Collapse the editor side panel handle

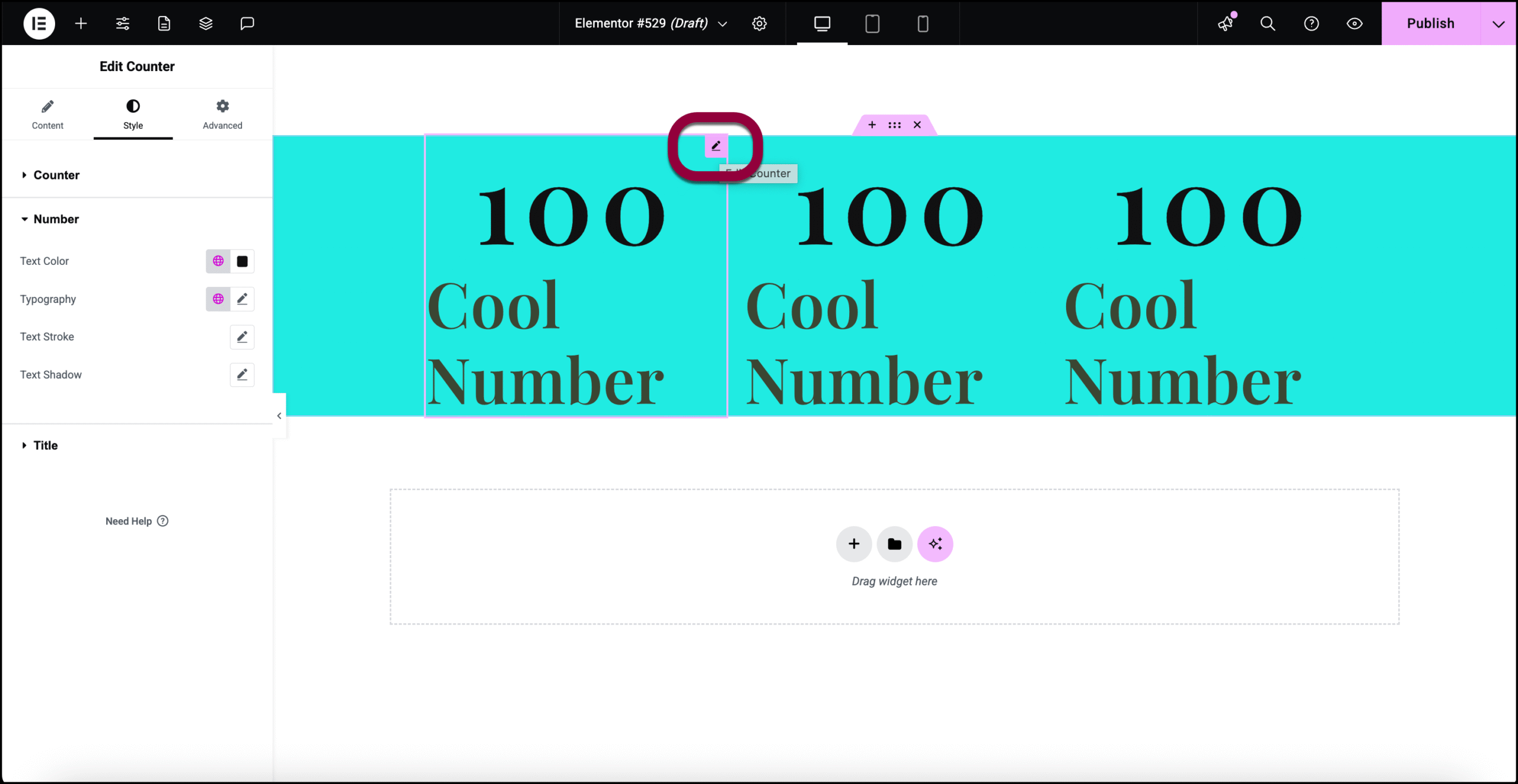[x=279, y=416]
